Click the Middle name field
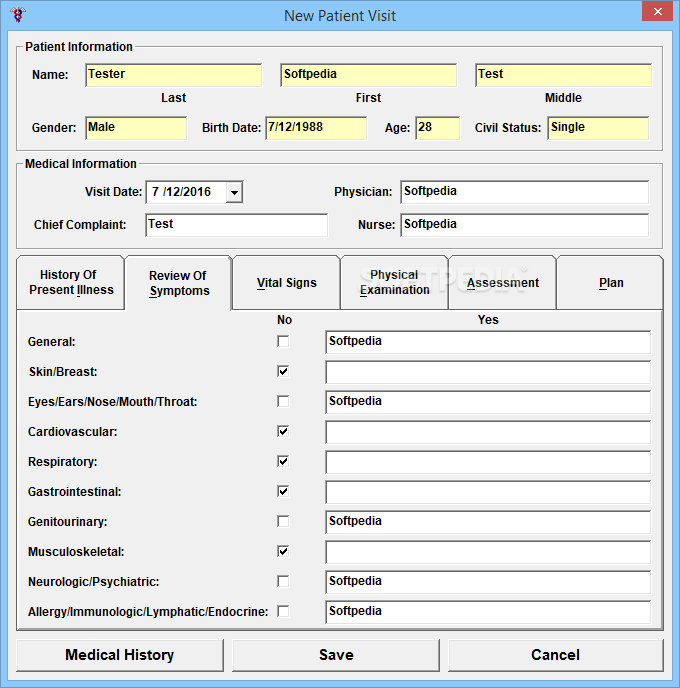This screenshot has height=688, width=680. [x=563, y=75]
